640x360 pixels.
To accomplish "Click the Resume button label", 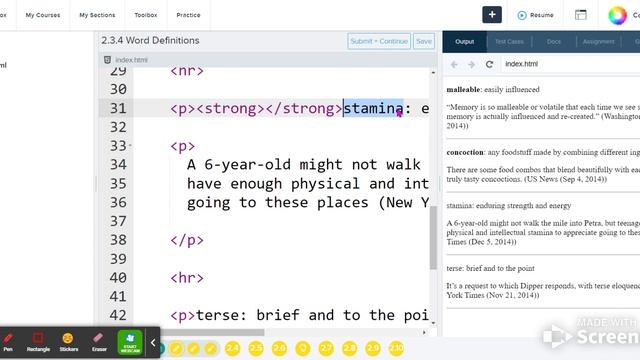I will [x=542, y=15].
